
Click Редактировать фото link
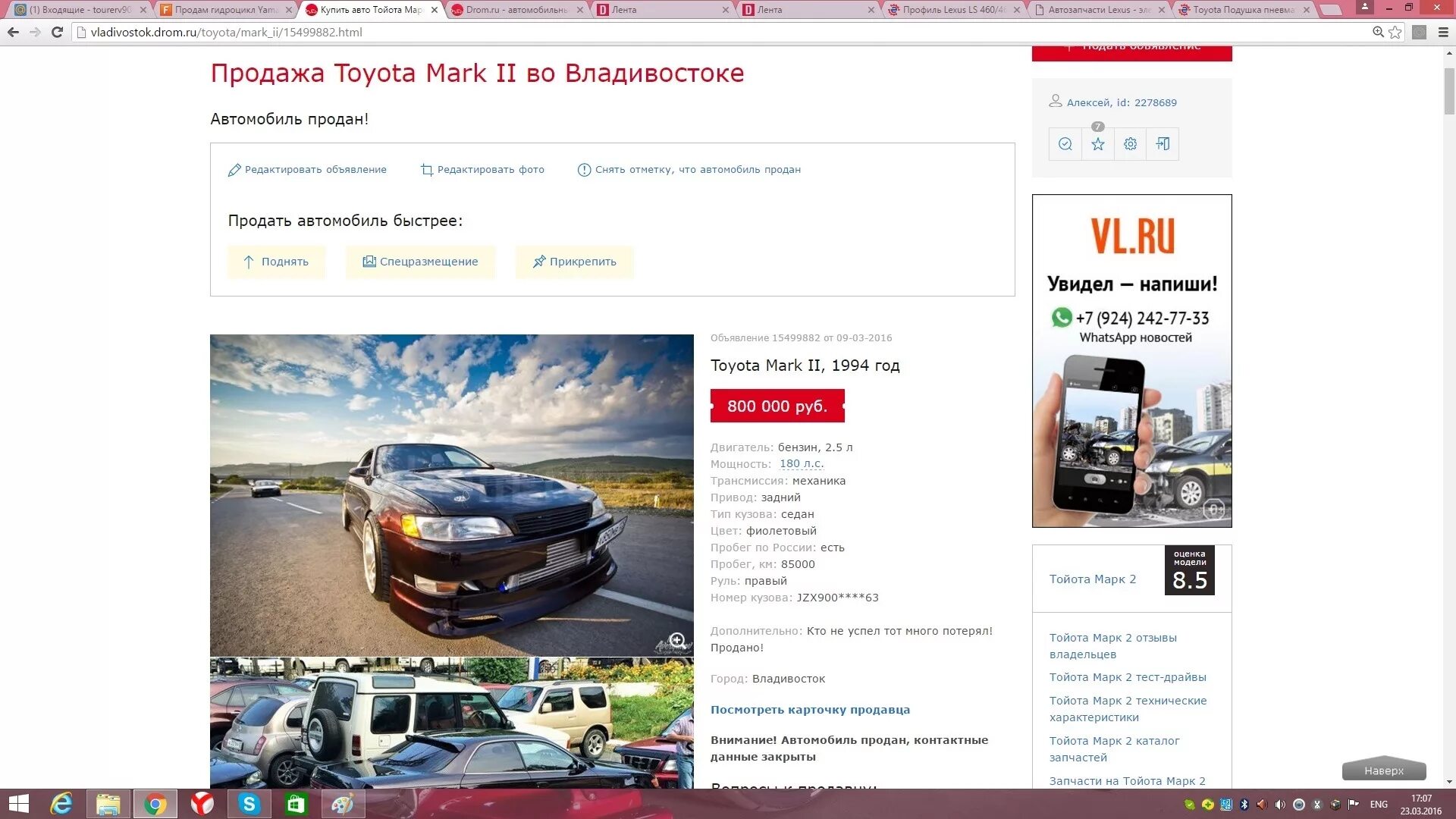[x=482, y=170]
